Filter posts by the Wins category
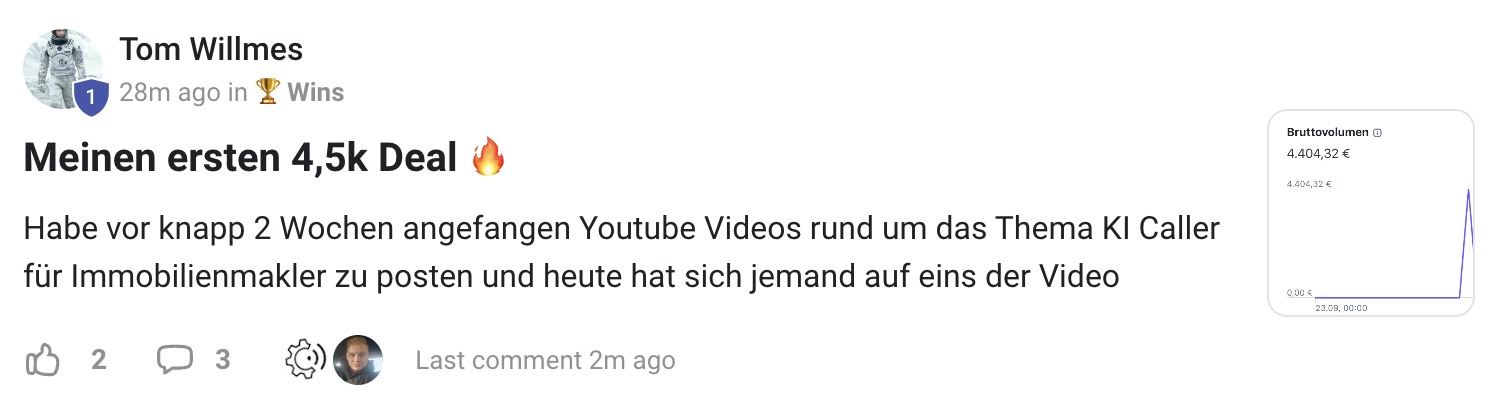The height and width of the screenshot is (410, 1502). pos(315,93)
